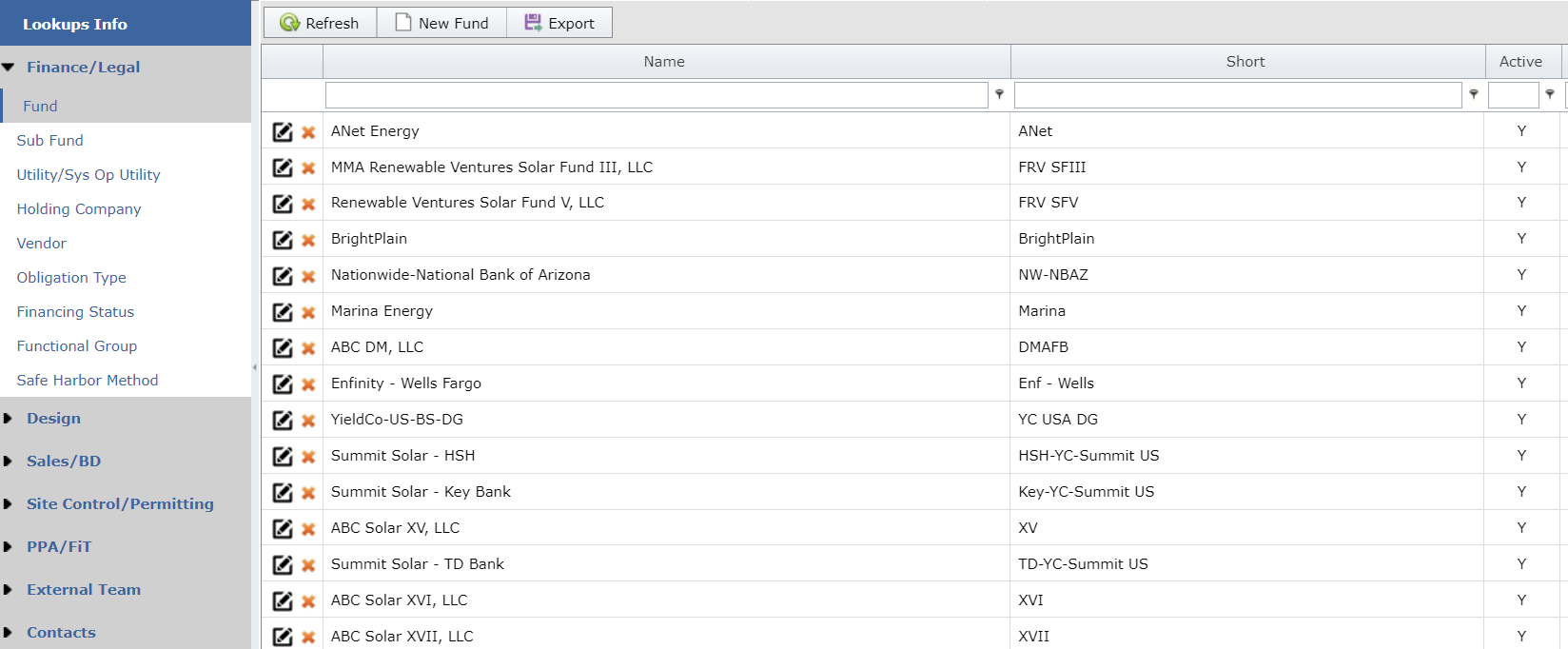Viewport: 1568px width, 649px height.
Task: Delete the MMA Renewable Ventures Solar Fund III row
Action: [308, 168]
